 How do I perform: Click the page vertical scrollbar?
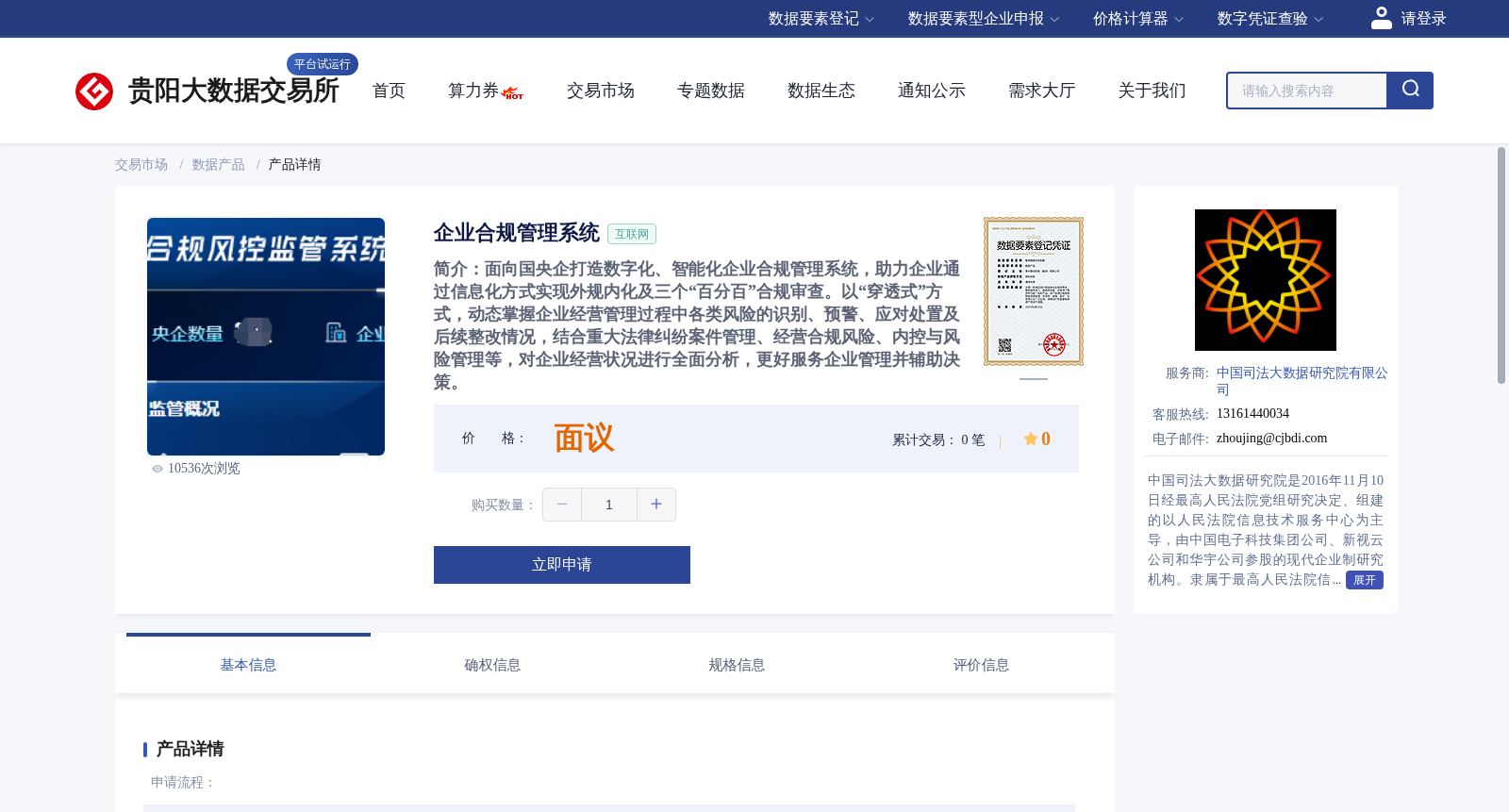(1501, 265)
